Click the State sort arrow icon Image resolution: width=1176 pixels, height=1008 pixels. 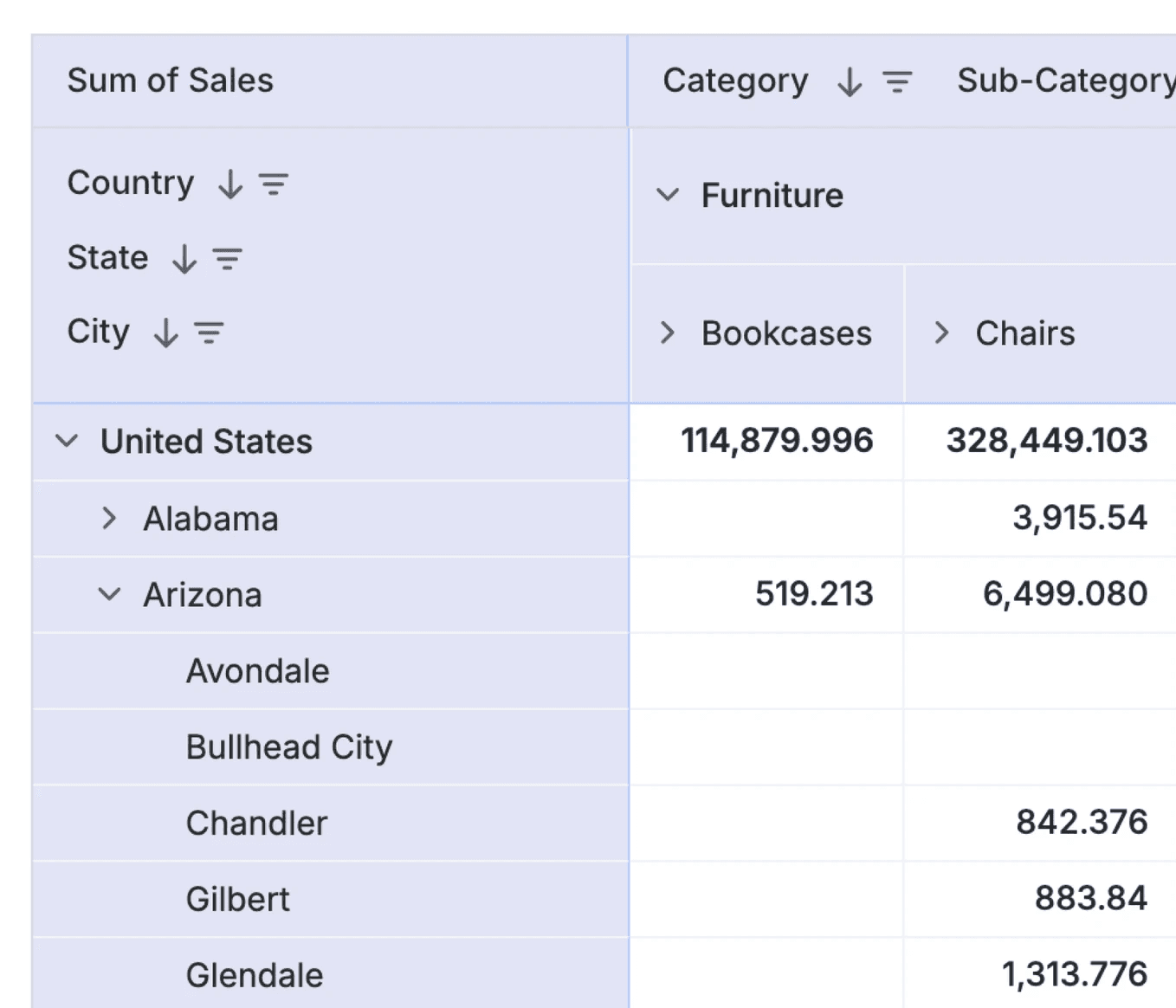[184, 259]
